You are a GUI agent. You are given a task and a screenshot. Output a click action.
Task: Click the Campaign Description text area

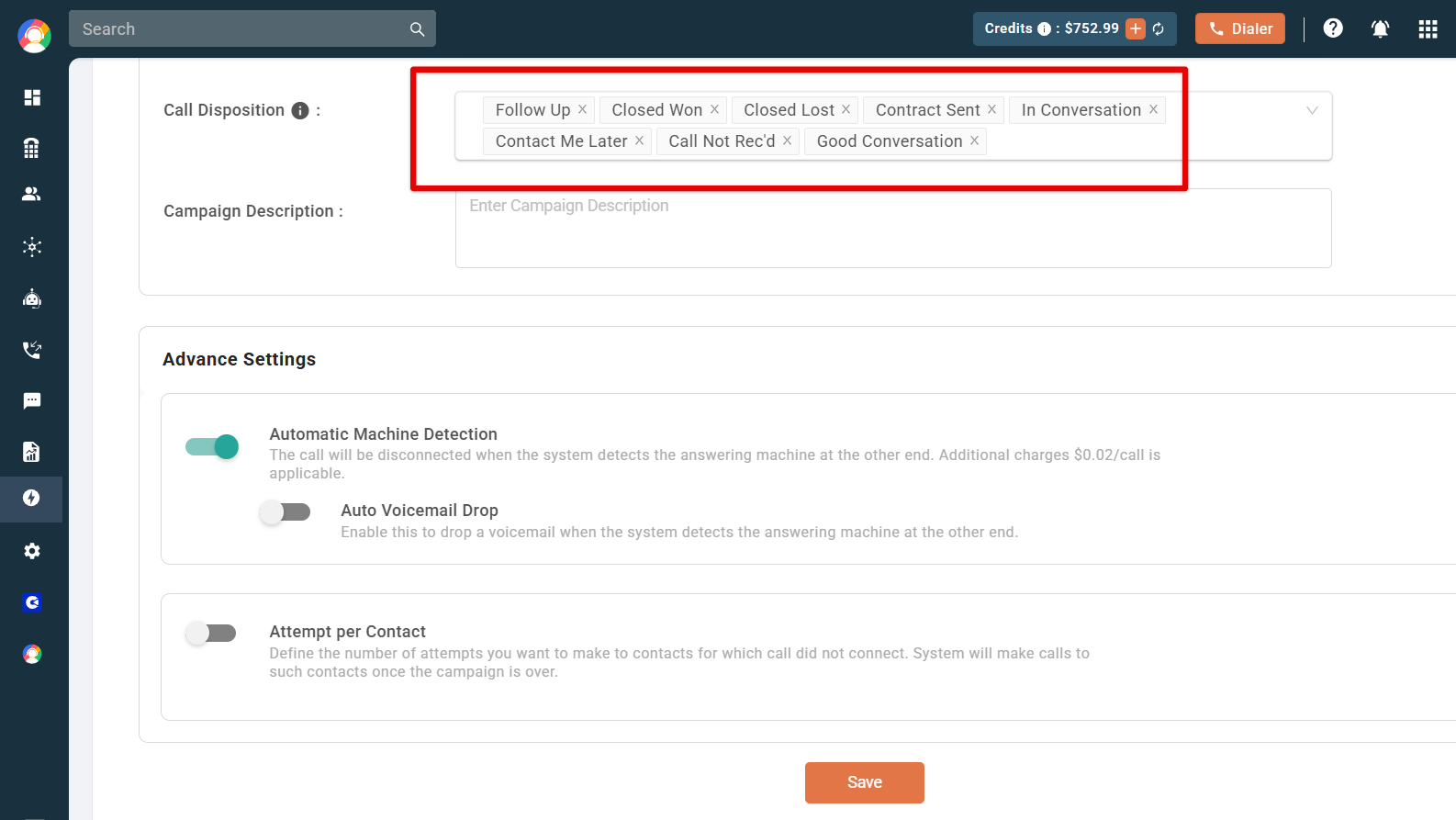(893, 228)
